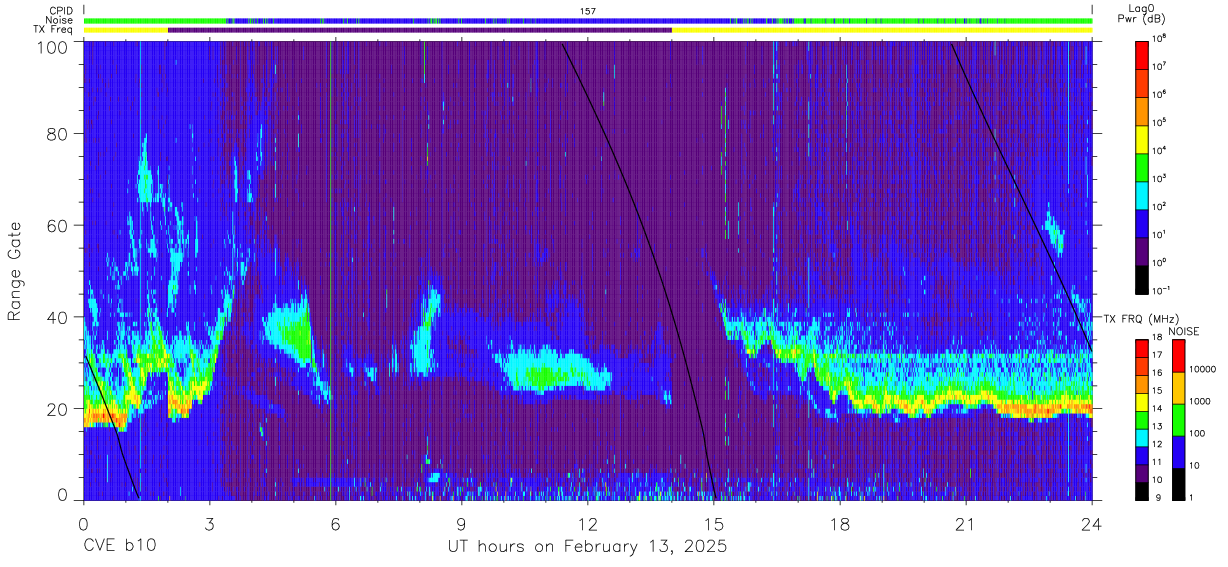Viewport: 1228px width, 567px height.
Task: Click the purple portion of TX Freq strip
Action: click(420, 30)
